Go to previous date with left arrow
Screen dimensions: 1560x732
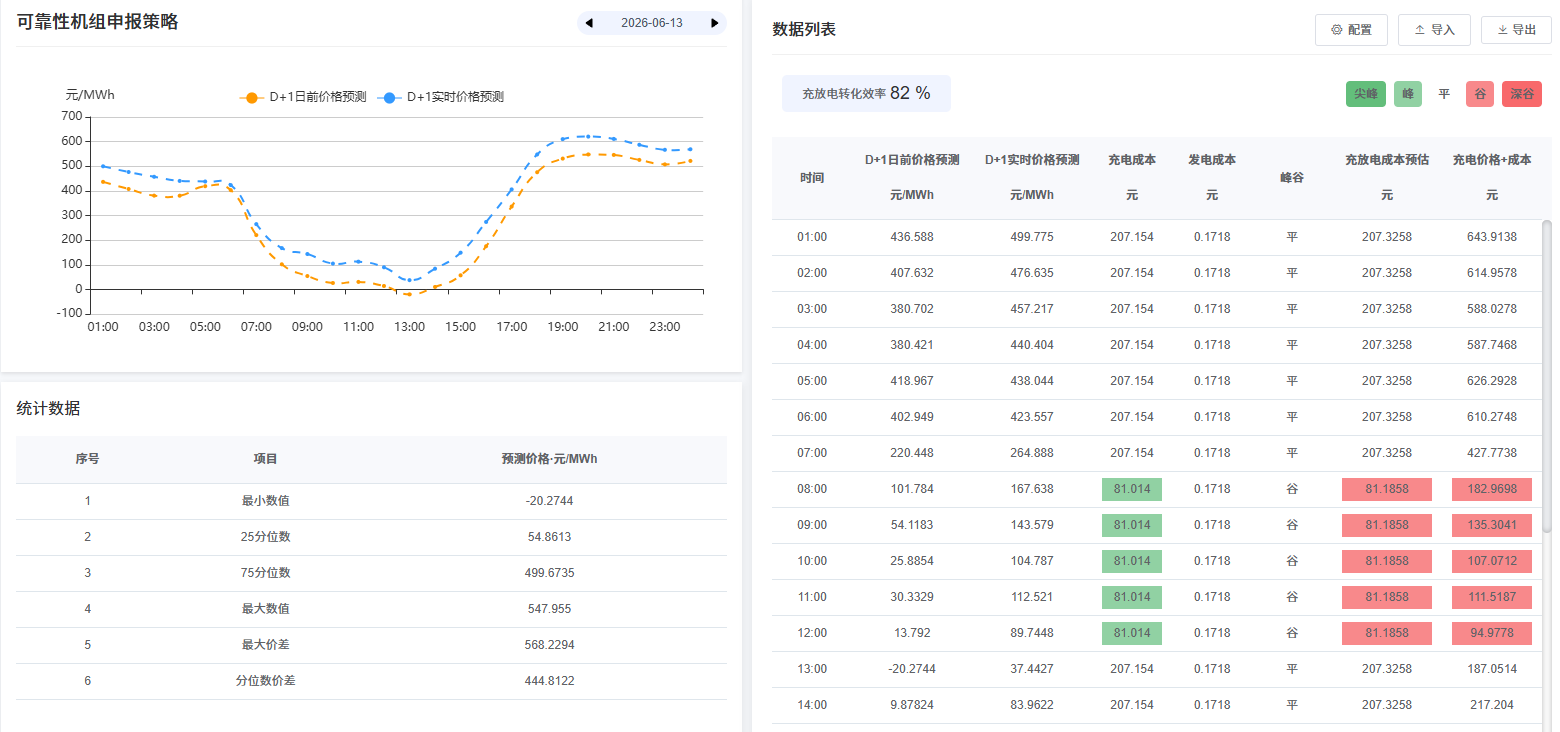(589, 22)
